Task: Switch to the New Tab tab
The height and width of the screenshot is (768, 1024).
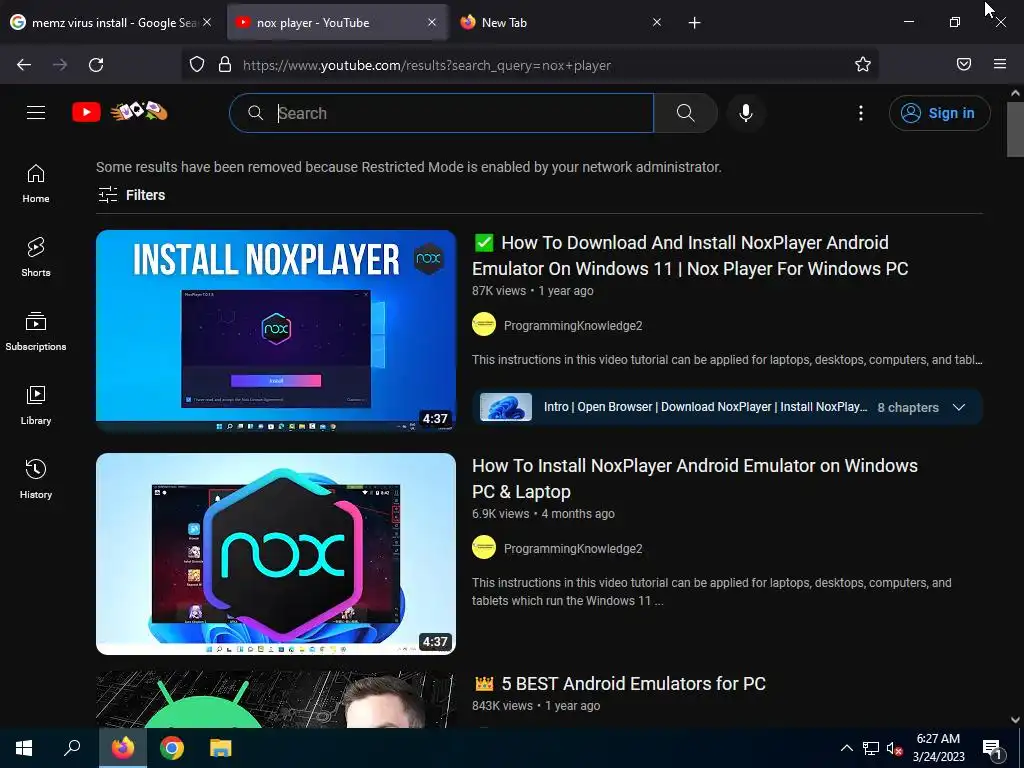Action: tap(562, 22)
